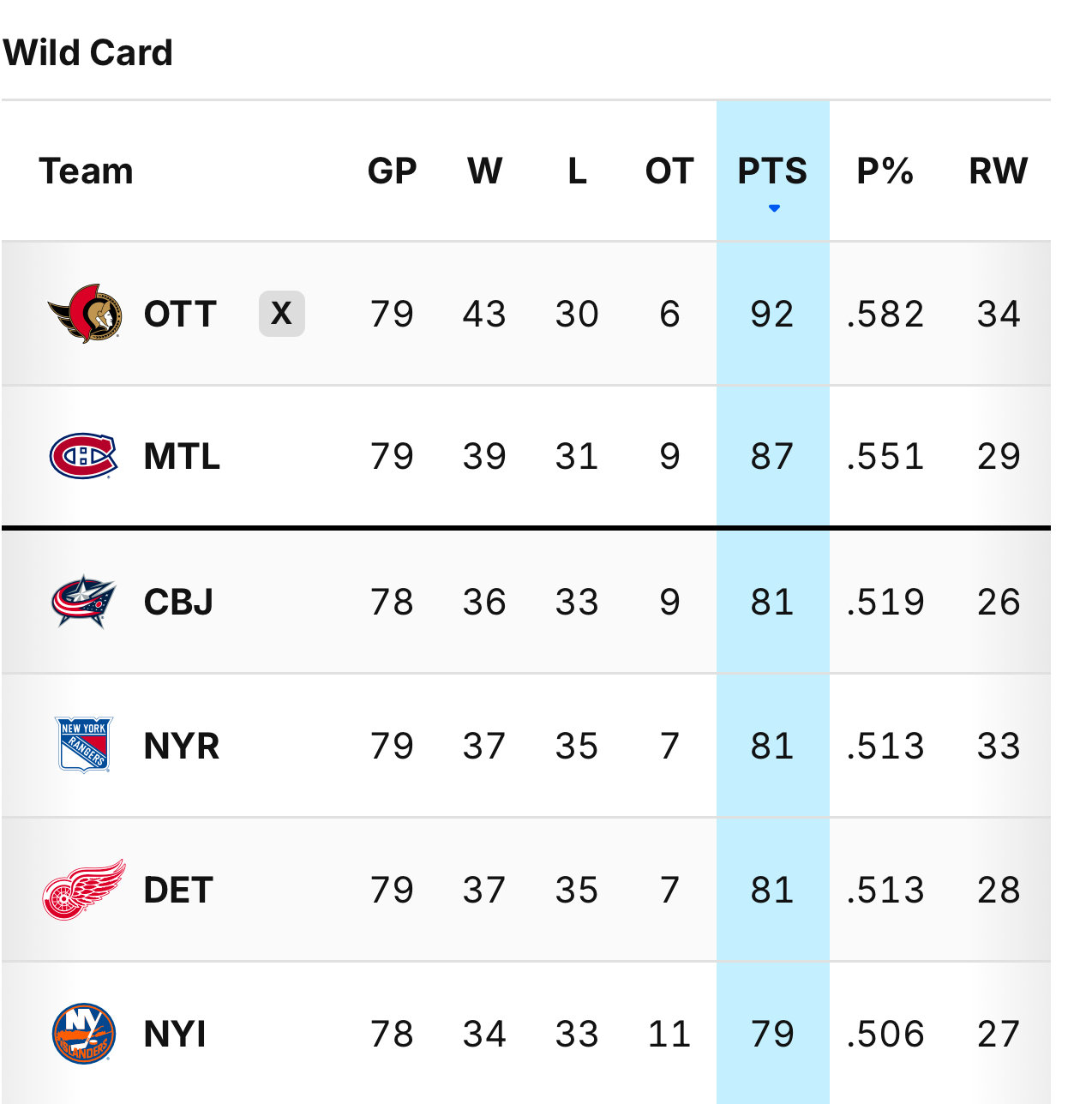Screen dimensions: 1092x1104
Task: Sort by the L column header
Action: (x=577, y=171)
